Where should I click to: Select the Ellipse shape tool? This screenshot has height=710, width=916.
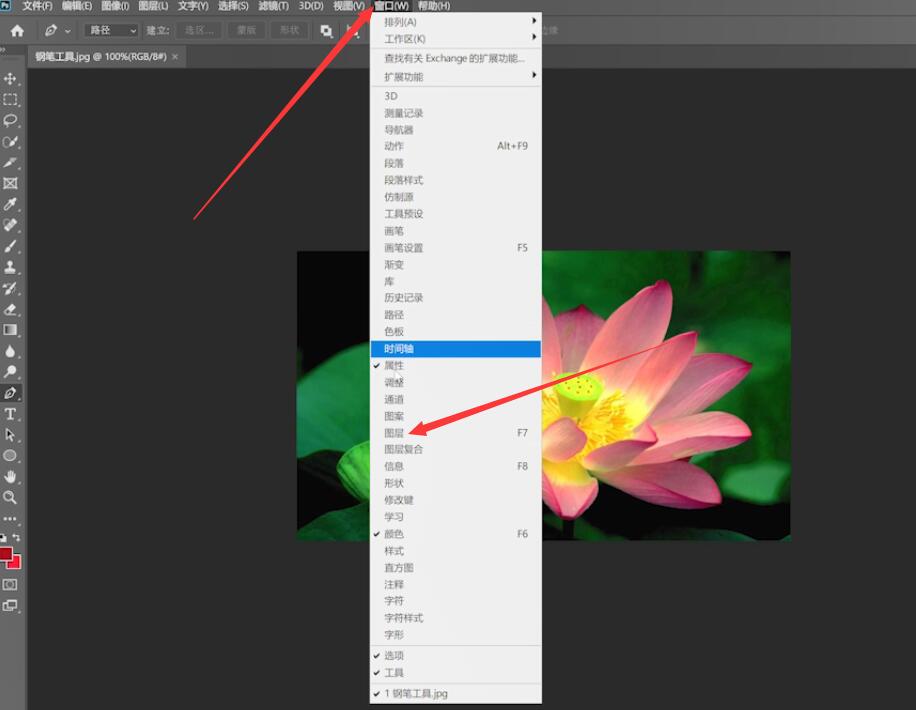pos(10,456)
